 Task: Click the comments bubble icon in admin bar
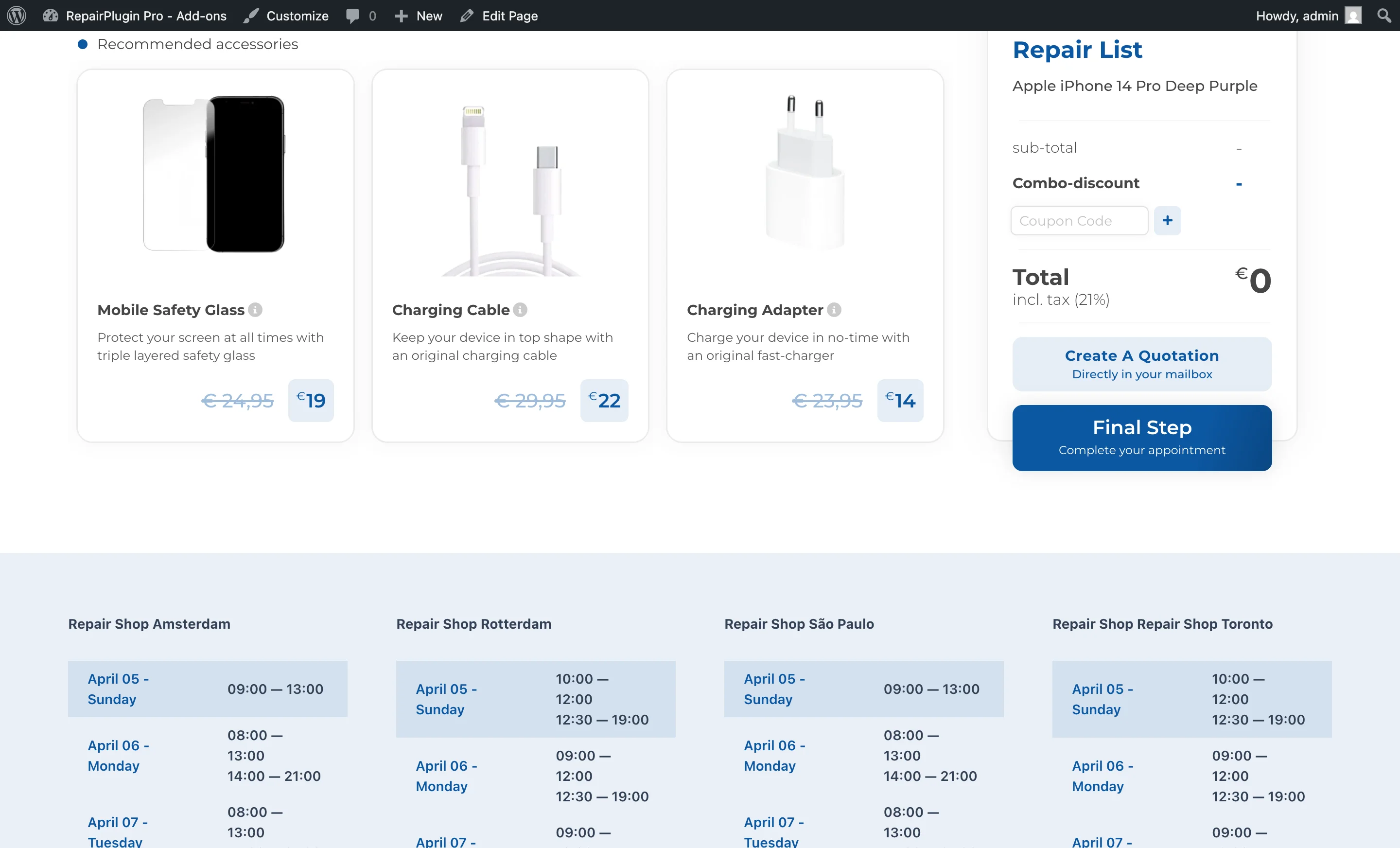point(353,16)
